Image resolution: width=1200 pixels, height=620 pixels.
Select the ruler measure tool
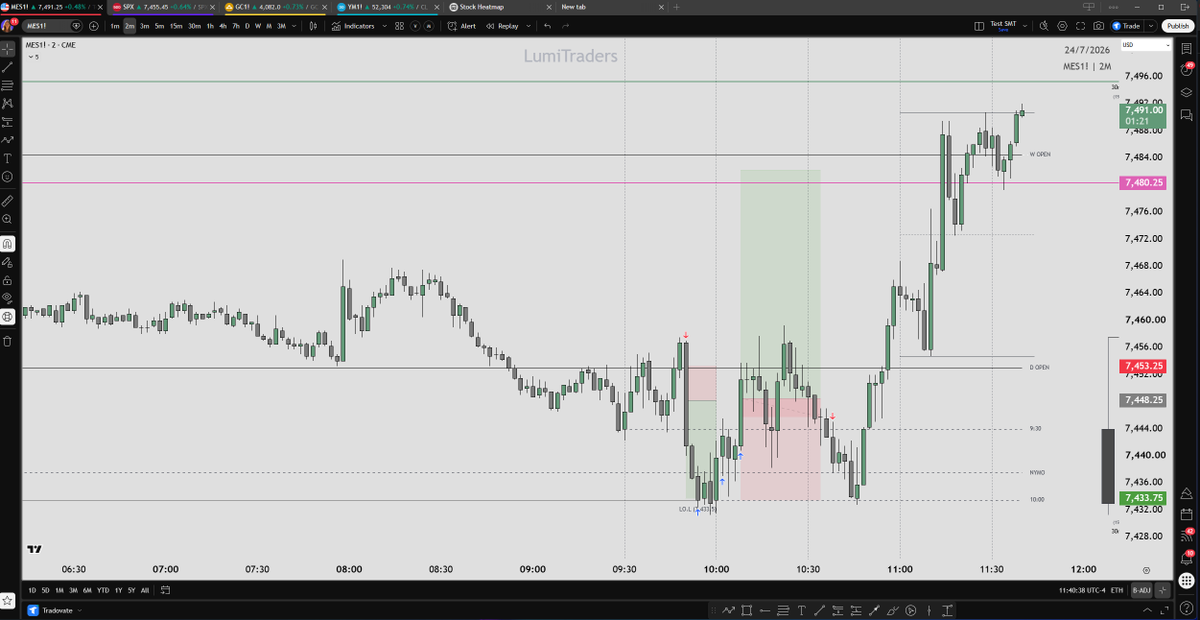coord(7,200)
